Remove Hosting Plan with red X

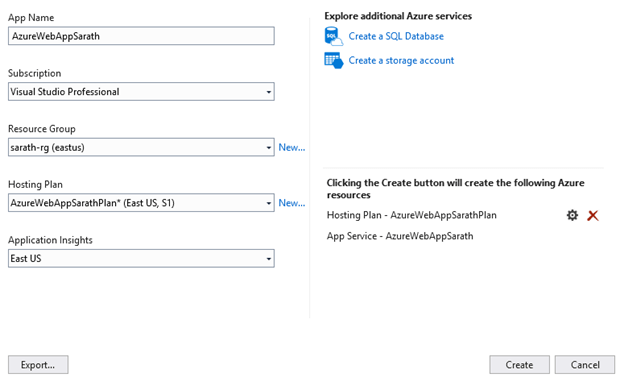(593, 216)
